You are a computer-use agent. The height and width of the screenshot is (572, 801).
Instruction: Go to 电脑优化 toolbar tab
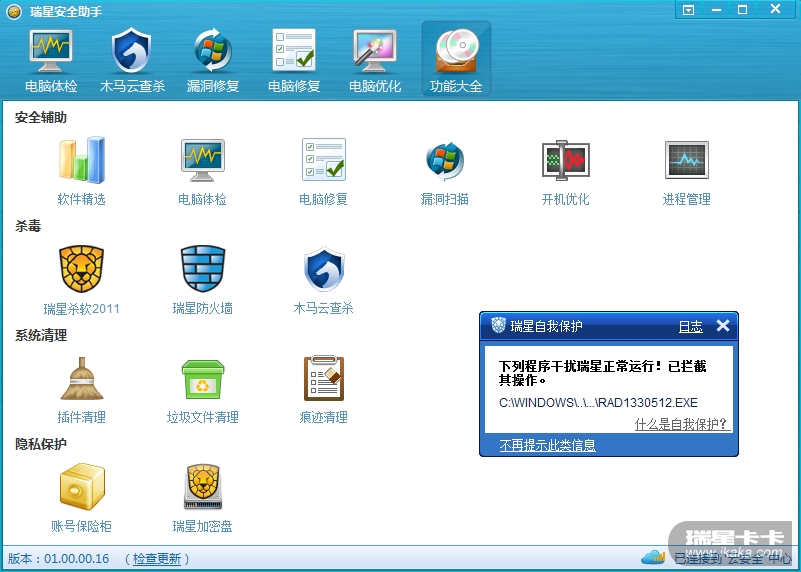coord(375,60)
